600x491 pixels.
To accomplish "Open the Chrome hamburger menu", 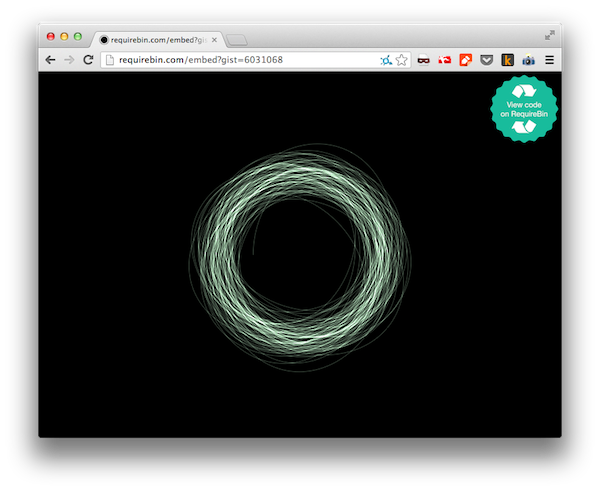I will click(549, 60).
